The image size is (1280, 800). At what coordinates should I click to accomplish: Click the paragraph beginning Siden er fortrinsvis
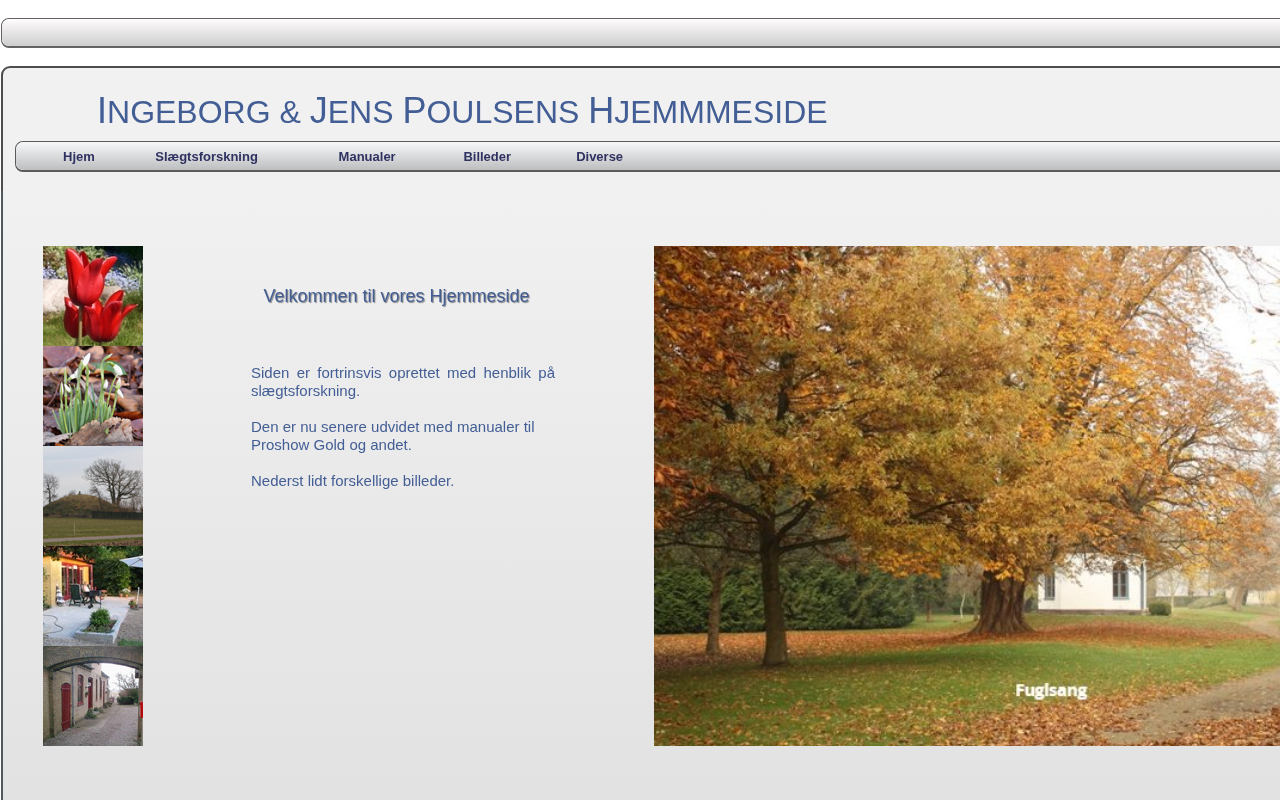pos(402,382)
